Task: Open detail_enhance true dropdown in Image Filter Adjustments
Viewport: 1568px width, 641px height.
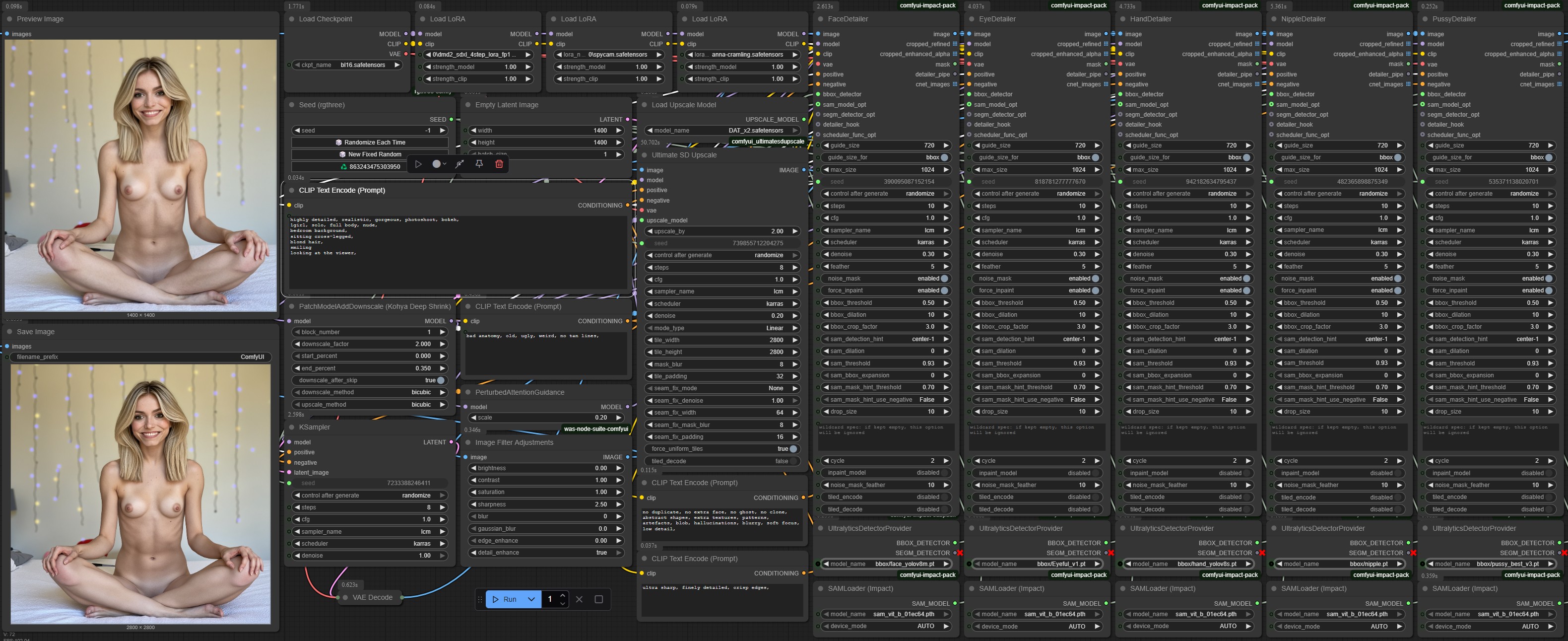Action: (546, 553)
